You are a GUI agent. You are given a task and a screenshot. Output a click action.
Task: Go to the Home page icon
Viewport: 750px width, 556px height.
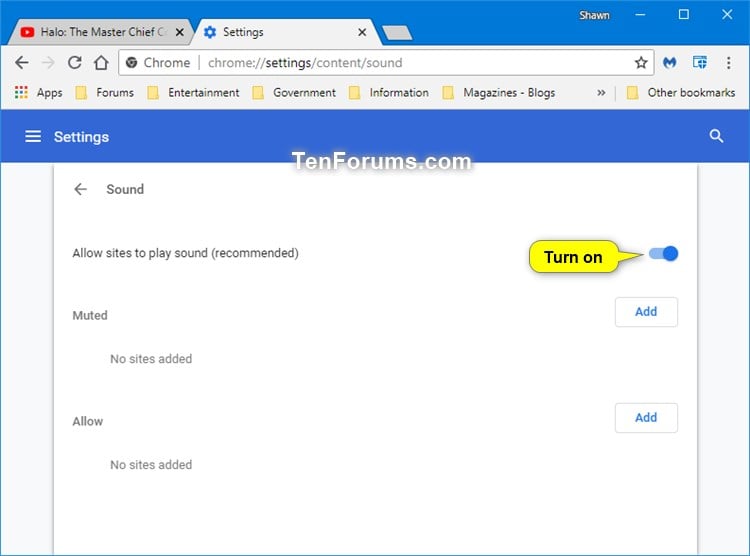pos(101,63)
